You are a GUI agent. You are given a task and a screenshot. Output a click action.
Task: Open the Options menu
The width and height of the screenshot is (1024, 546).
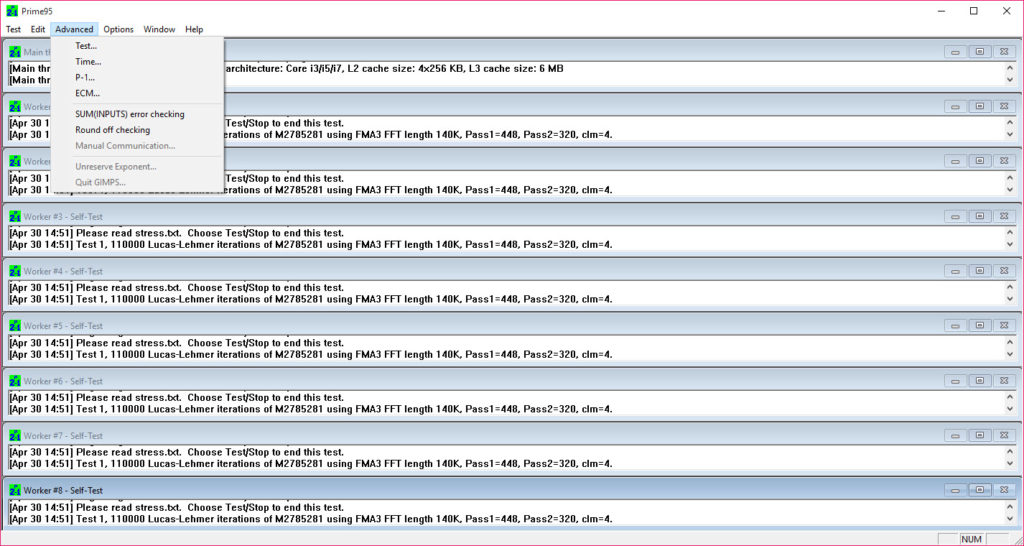click(x=118, y=29)
